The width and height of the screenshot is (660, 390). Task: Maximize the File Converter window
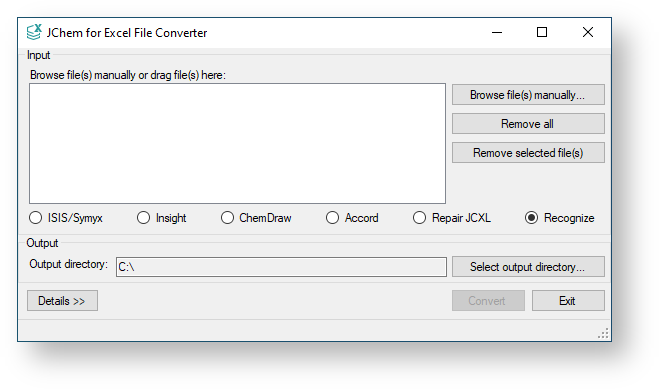pyautogui.click(x=542, y=32)
